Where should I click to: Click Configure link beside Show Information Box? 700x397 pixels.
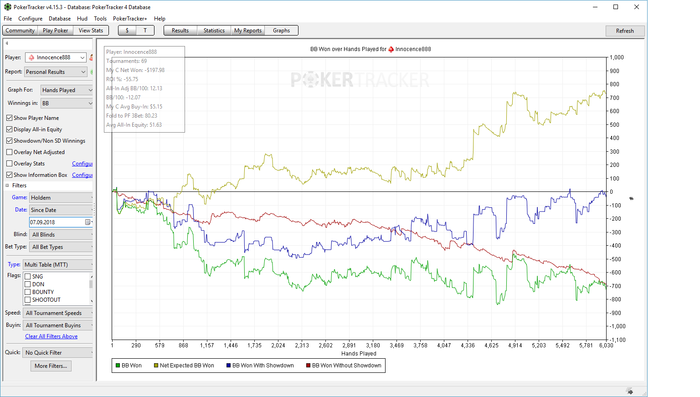(x=82, y=175)
